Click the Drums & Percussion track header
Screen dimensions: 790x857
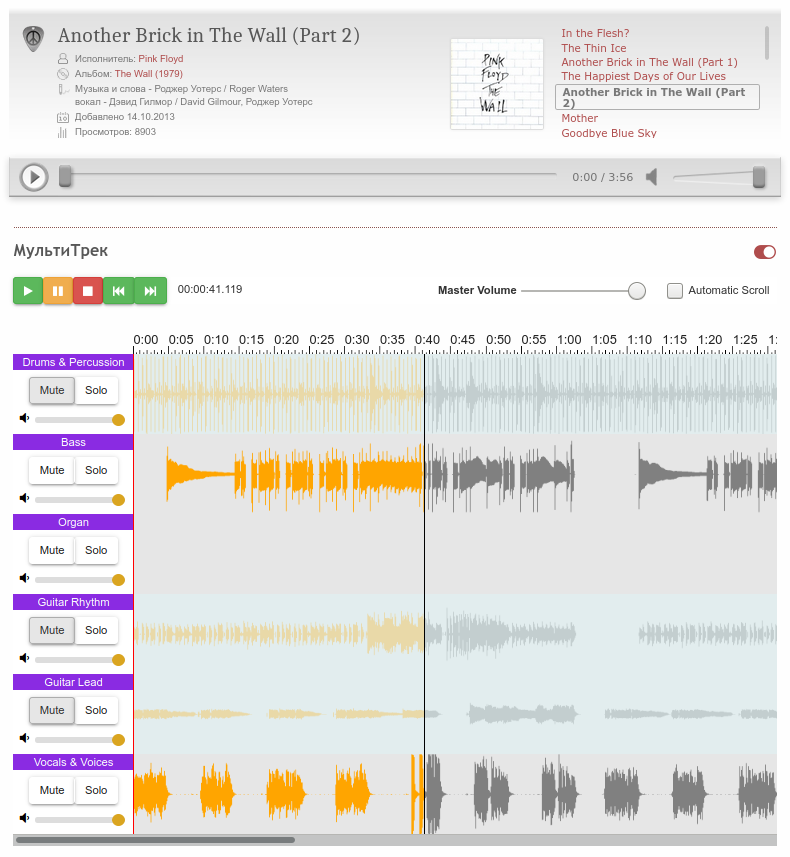pos(73,362)
